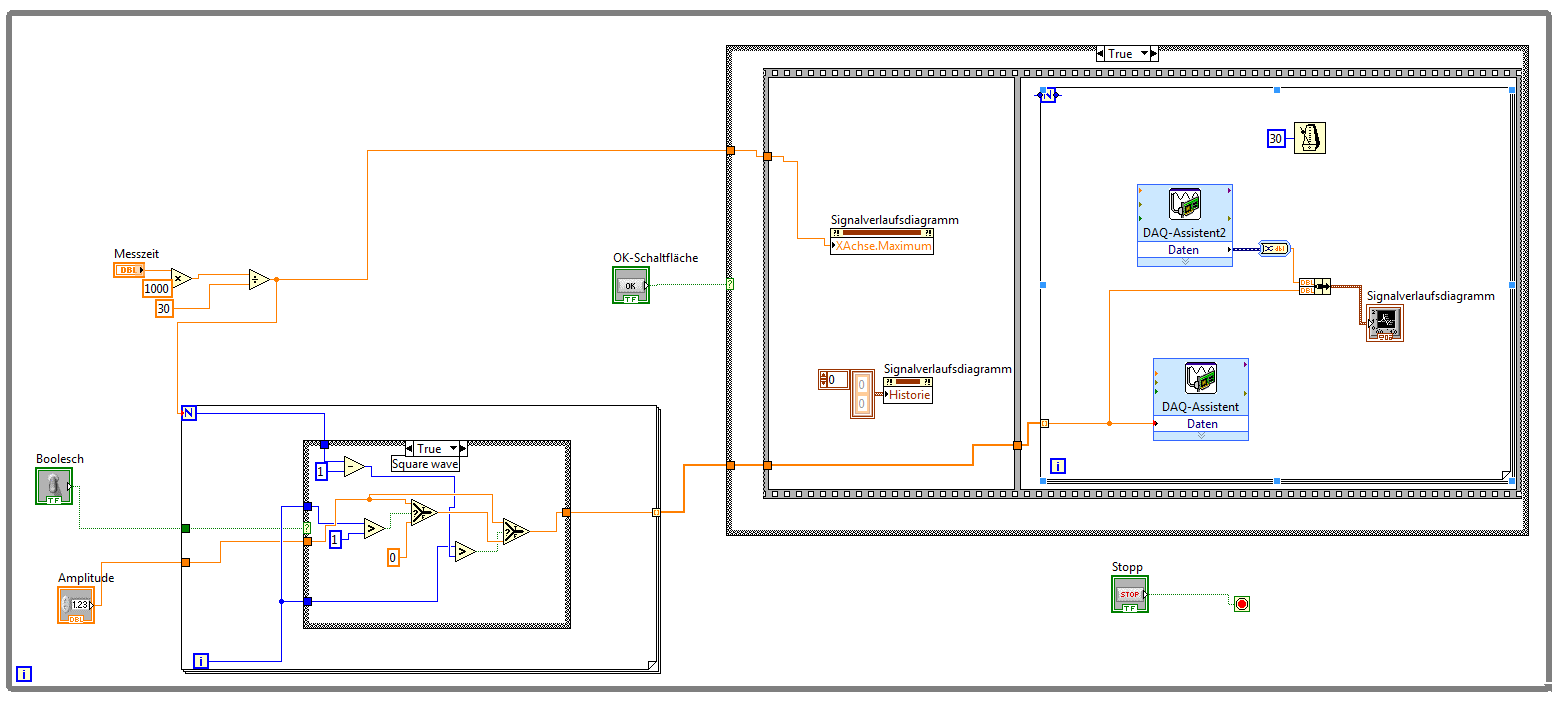Expand the DAQ-Assistent2 node bottom chevron
1566x702 pixels.
tap(1184, 262)
